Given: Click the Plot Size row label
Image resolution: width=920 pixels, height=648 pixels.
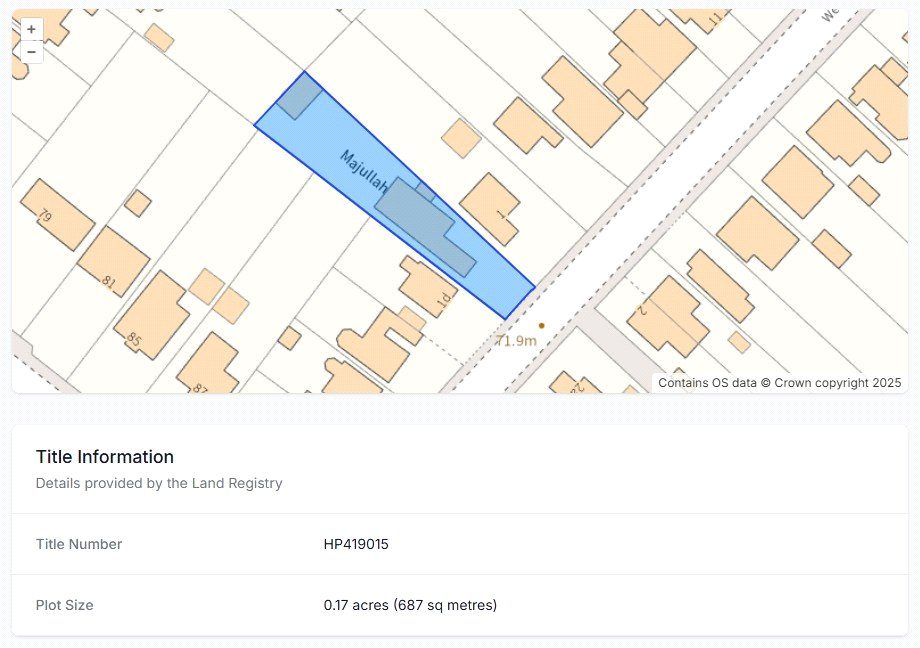Looking at the screenshot, I should click(65, 605).
